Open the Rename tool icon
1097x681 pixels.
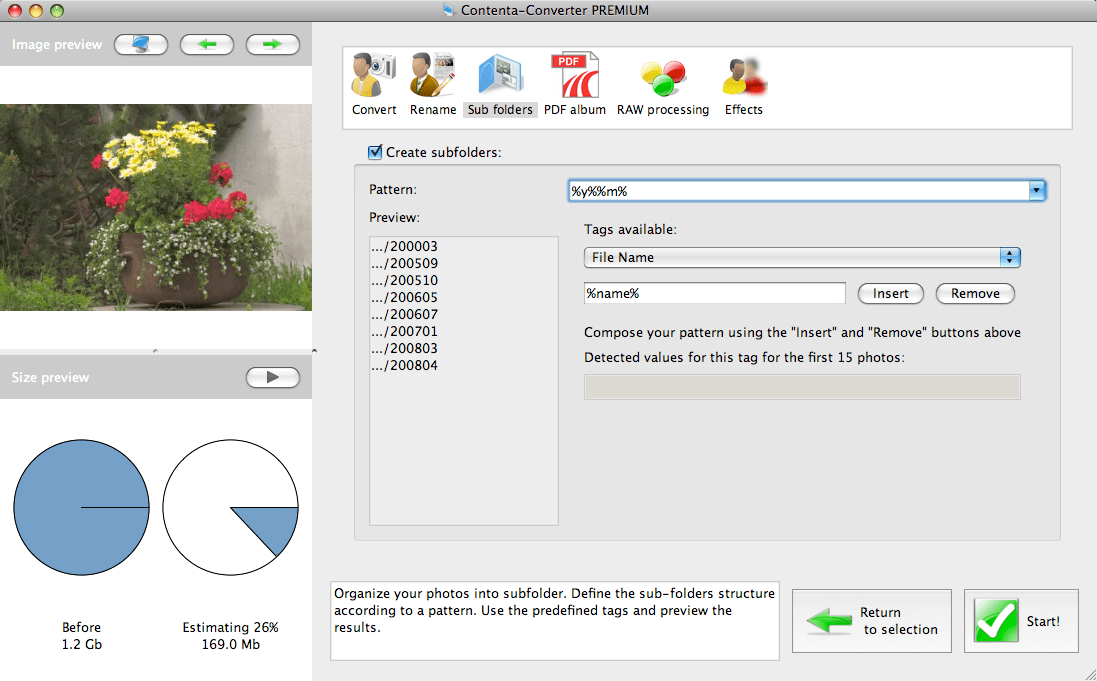point(432,84)
